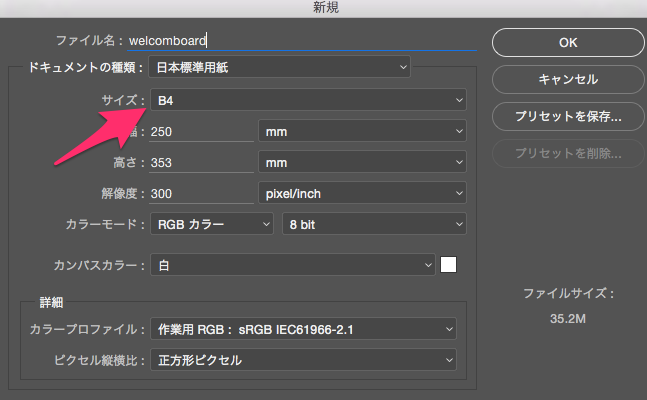647x400 pixels.
Task: Click the キャンセル button
Action: [x=568, y=79]
